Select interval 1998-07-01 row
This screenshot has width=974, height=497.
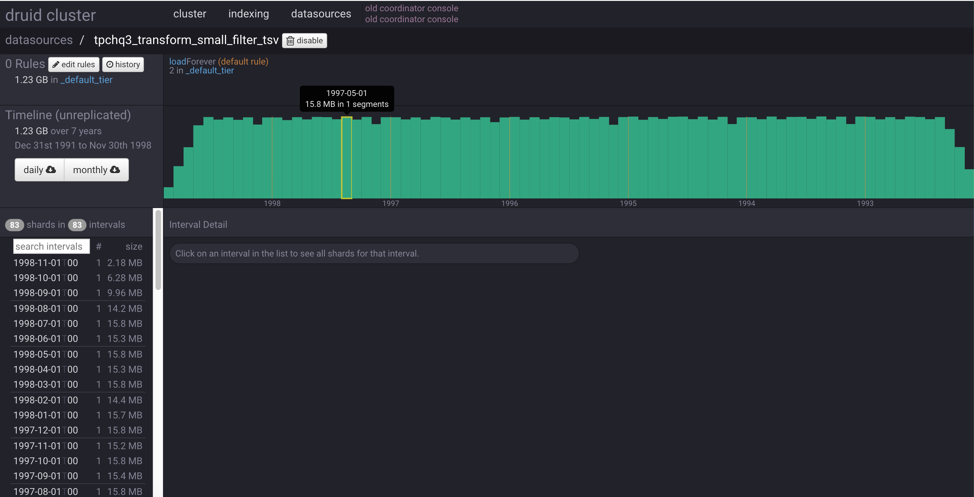pyautogui.click(x=78, y=324)
